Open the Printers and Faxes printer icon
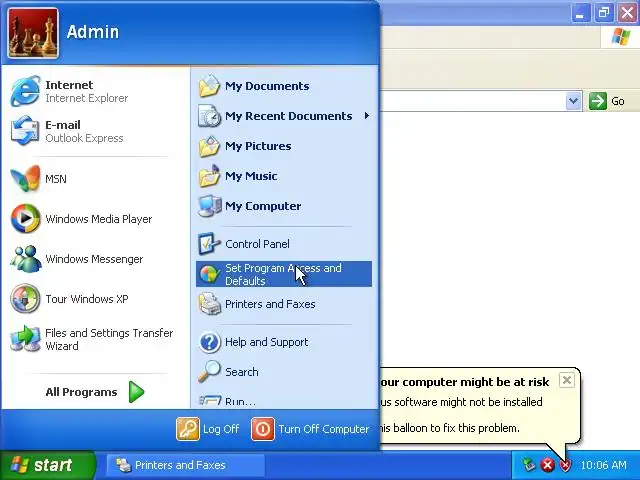 [x=209, y=304]
